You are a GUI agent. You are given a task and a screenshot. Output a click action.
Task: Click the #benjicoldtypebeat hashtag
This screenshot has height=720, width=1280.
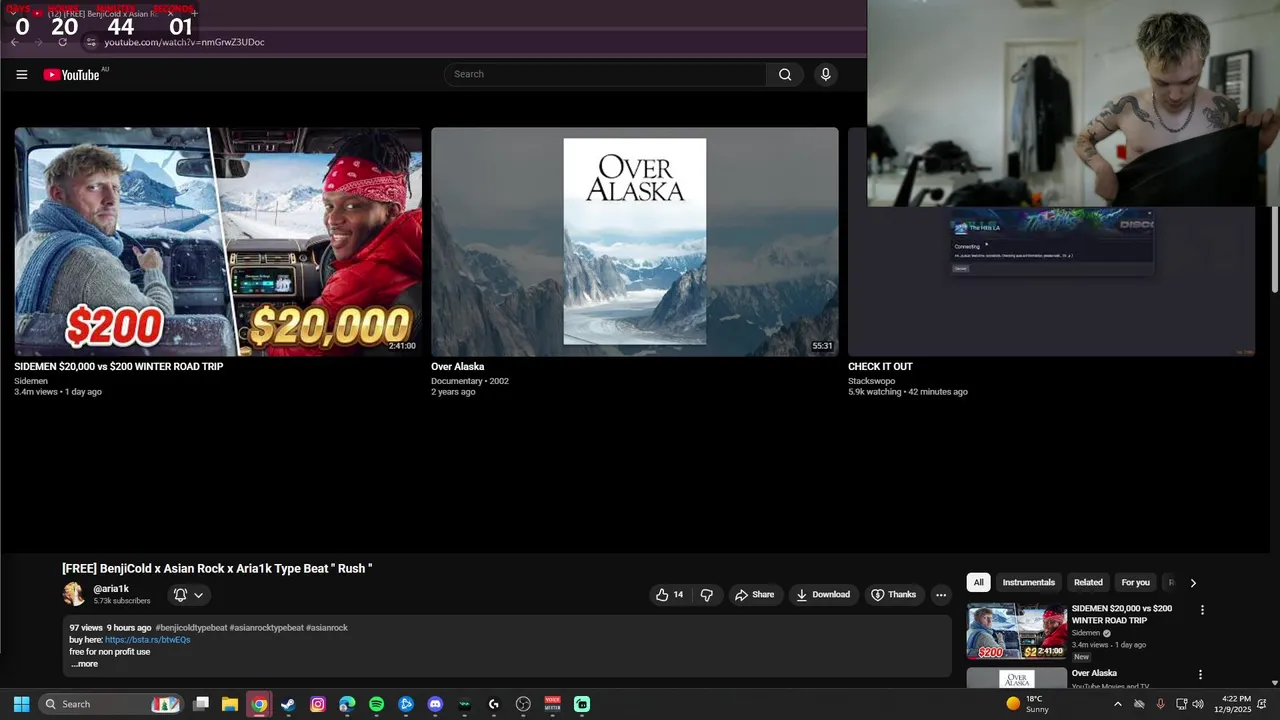[191, 628]
